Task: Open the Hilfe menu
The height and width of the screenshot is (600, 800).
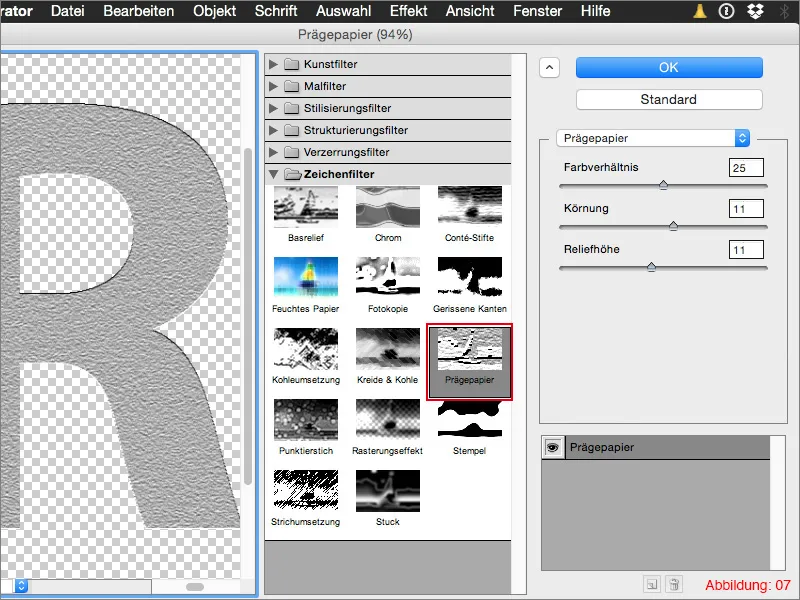Action: point(595,11)
